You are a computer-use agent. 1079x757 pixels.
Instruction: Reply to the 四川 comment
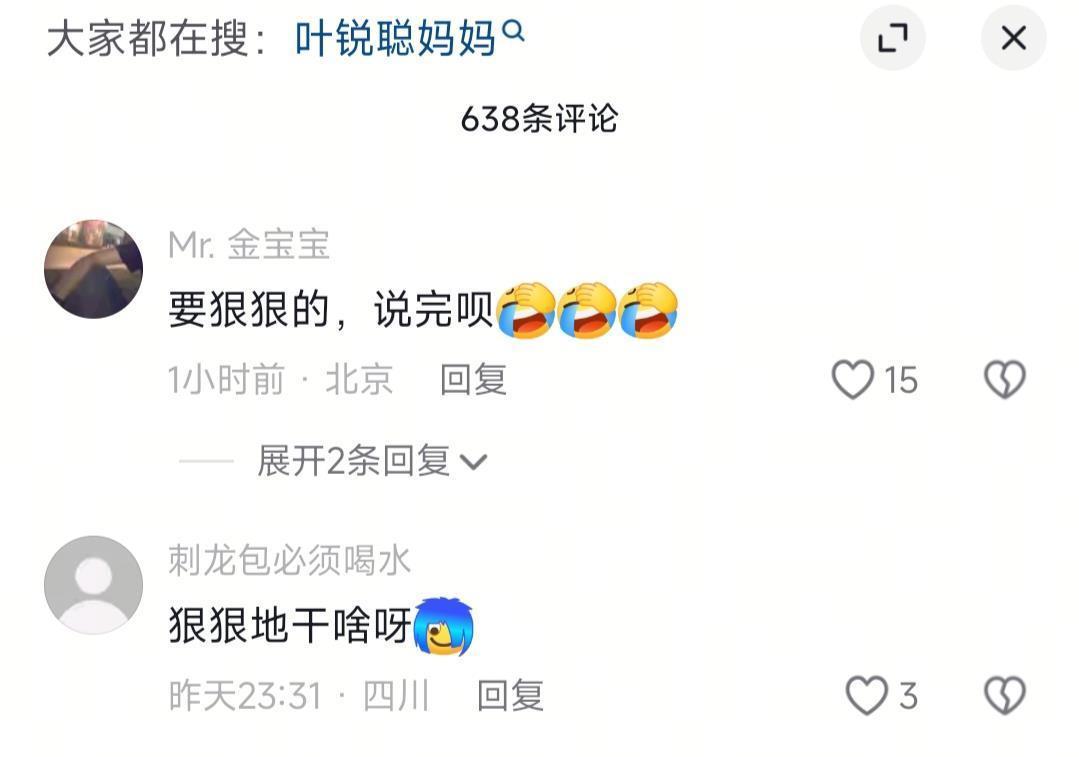[510, 696]
